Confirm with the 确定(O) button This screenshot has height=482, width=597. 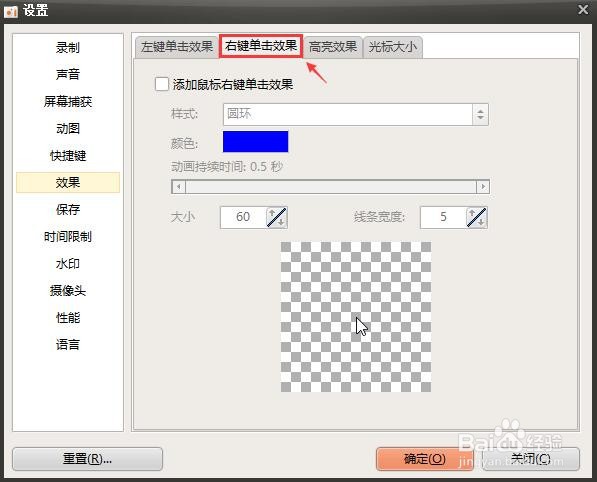[425, 459]
